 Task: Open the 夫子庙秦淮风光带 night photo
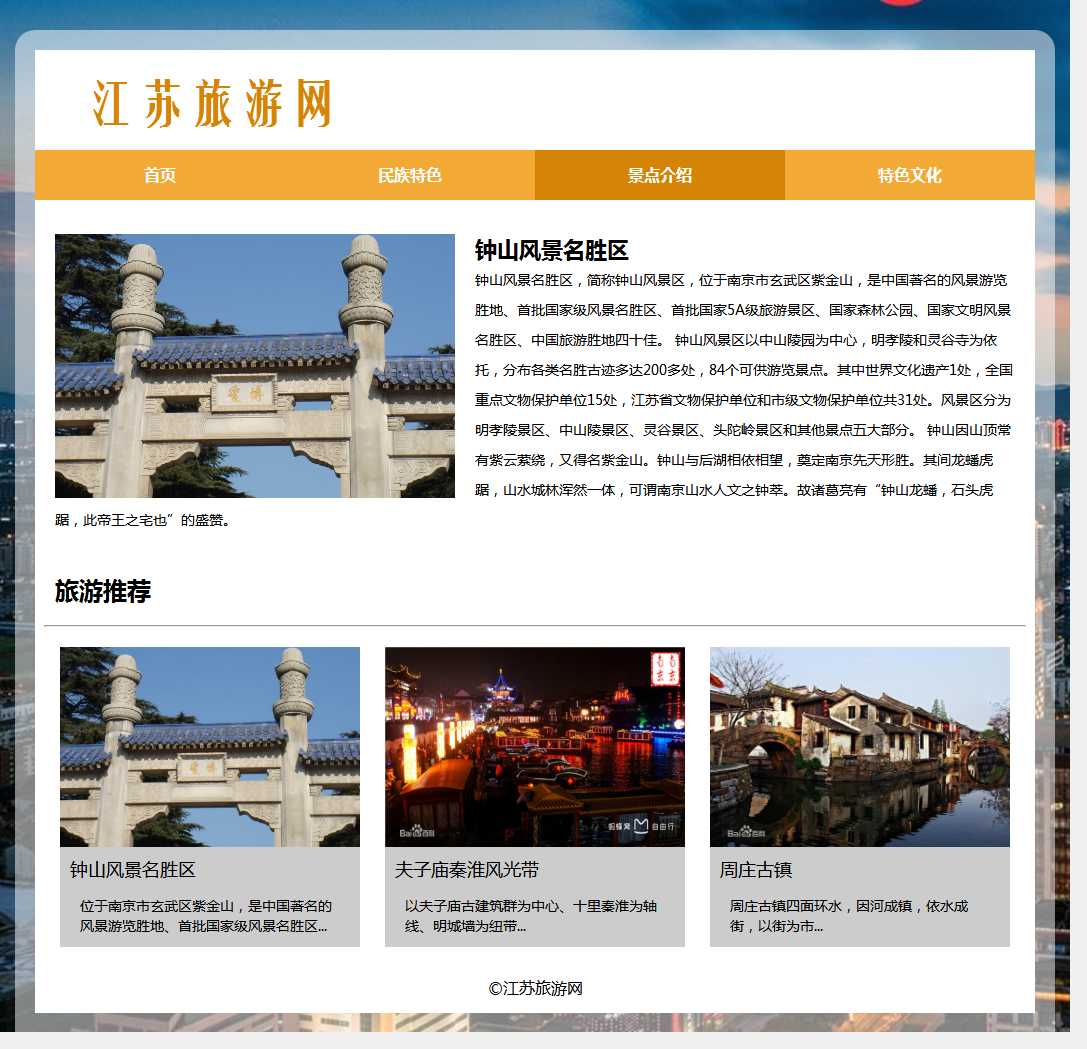(x=535, y=746)
